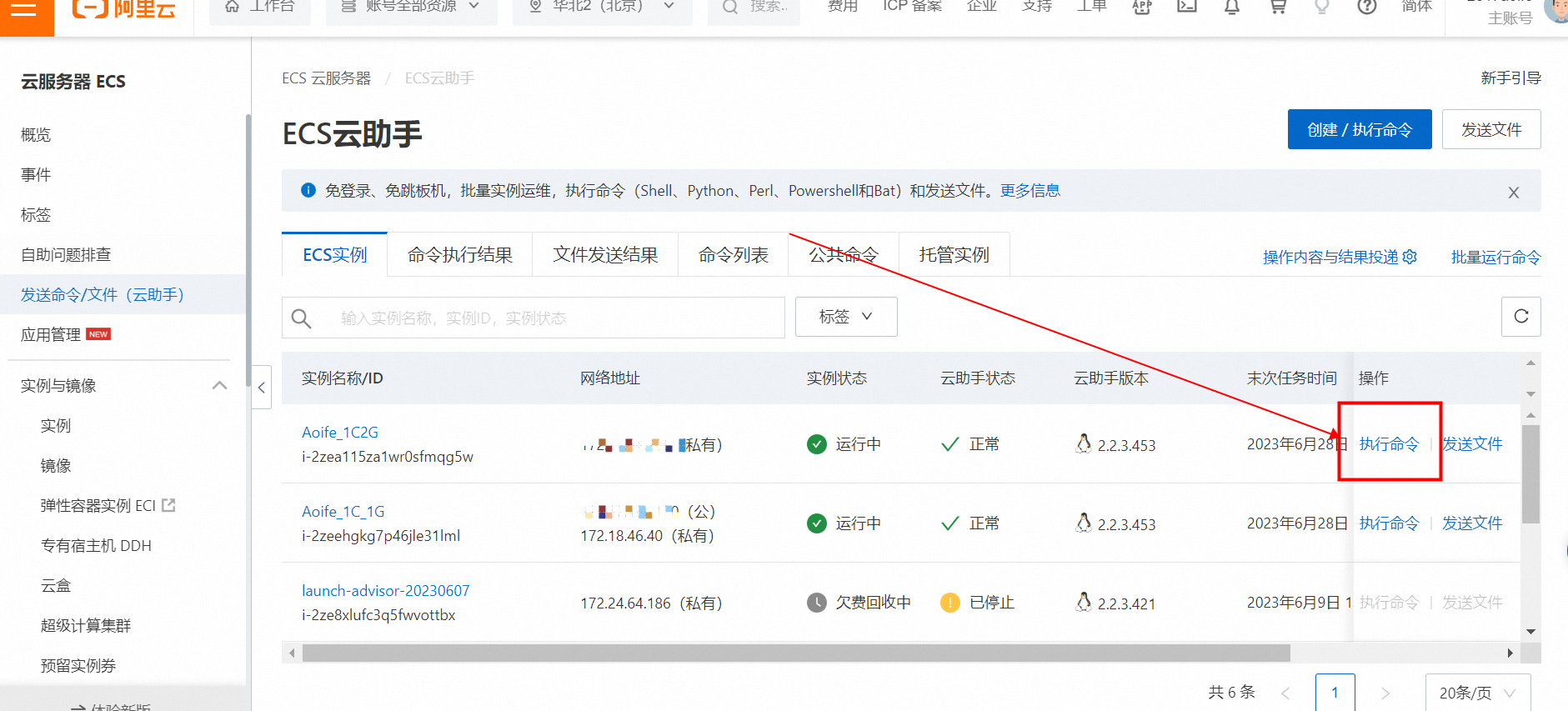1568x711 pixels.
Task: Click 创建 / 执行命令 button
Action: pos(1360,129)
